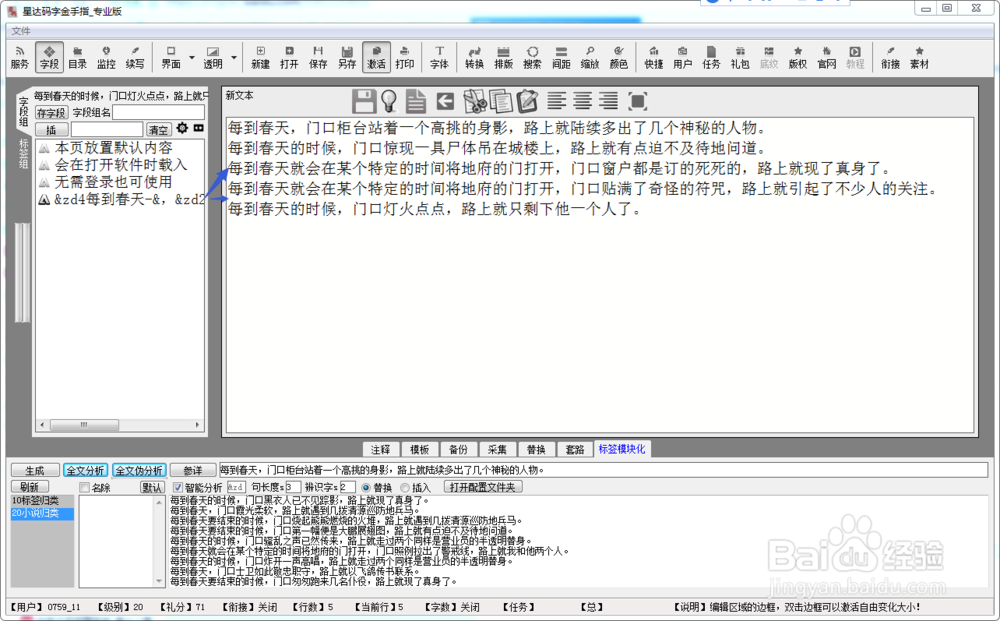Uncheck the 智能分析 checkbox
The width and height of the screenshot is (1000, 621).
178,488
